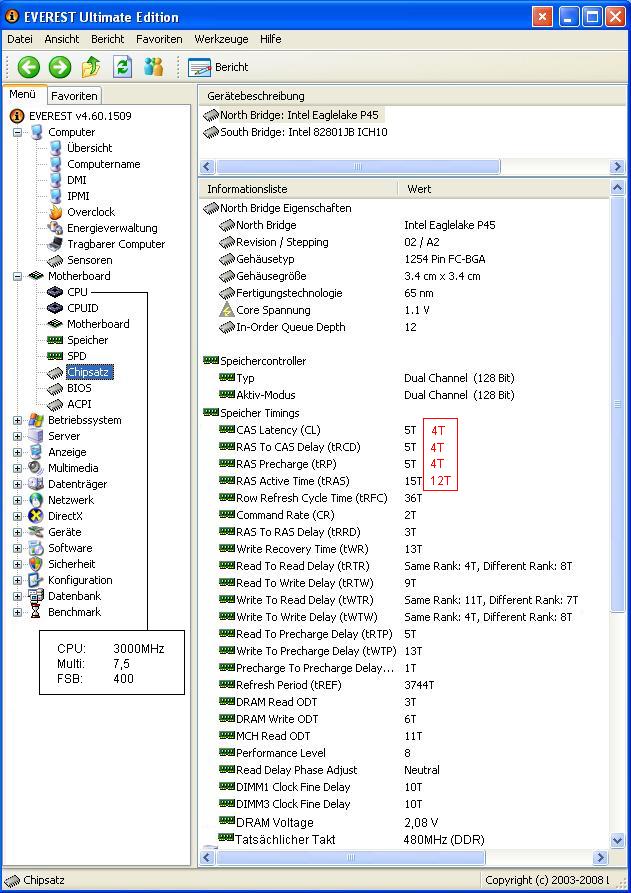Click the SPD memory icon
The height and width of the screenshot is (893, 631).
(x=55, y=356)
